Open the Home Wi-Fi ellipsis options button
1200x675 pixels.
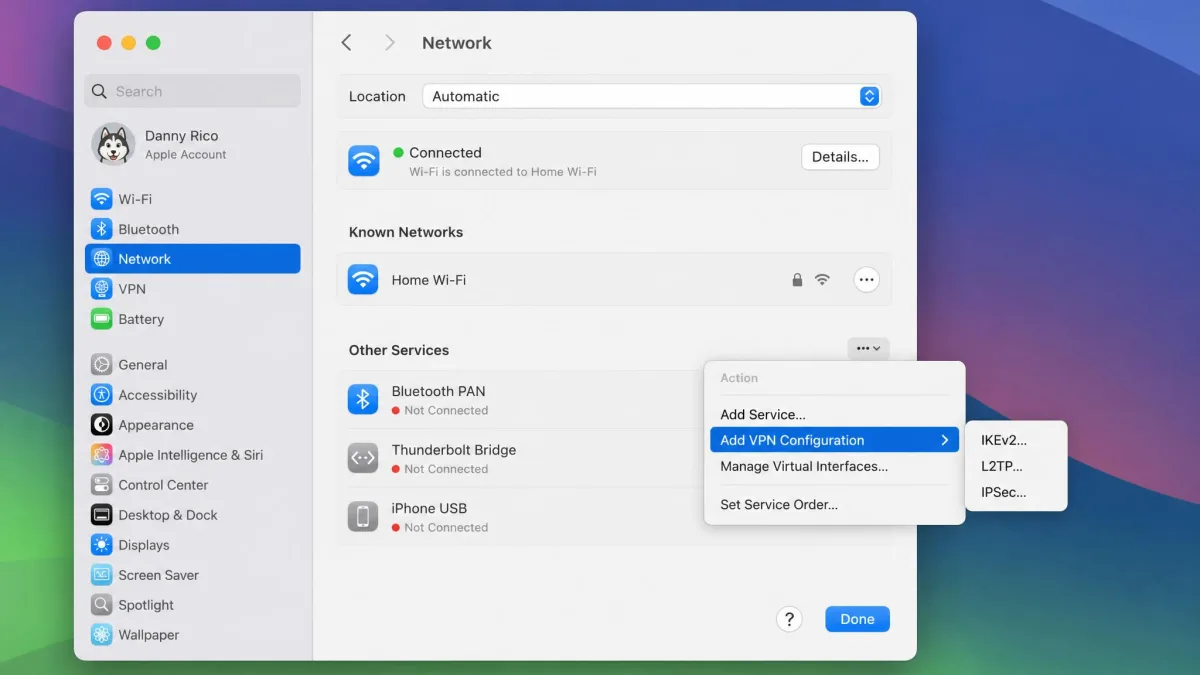[867, 280]
